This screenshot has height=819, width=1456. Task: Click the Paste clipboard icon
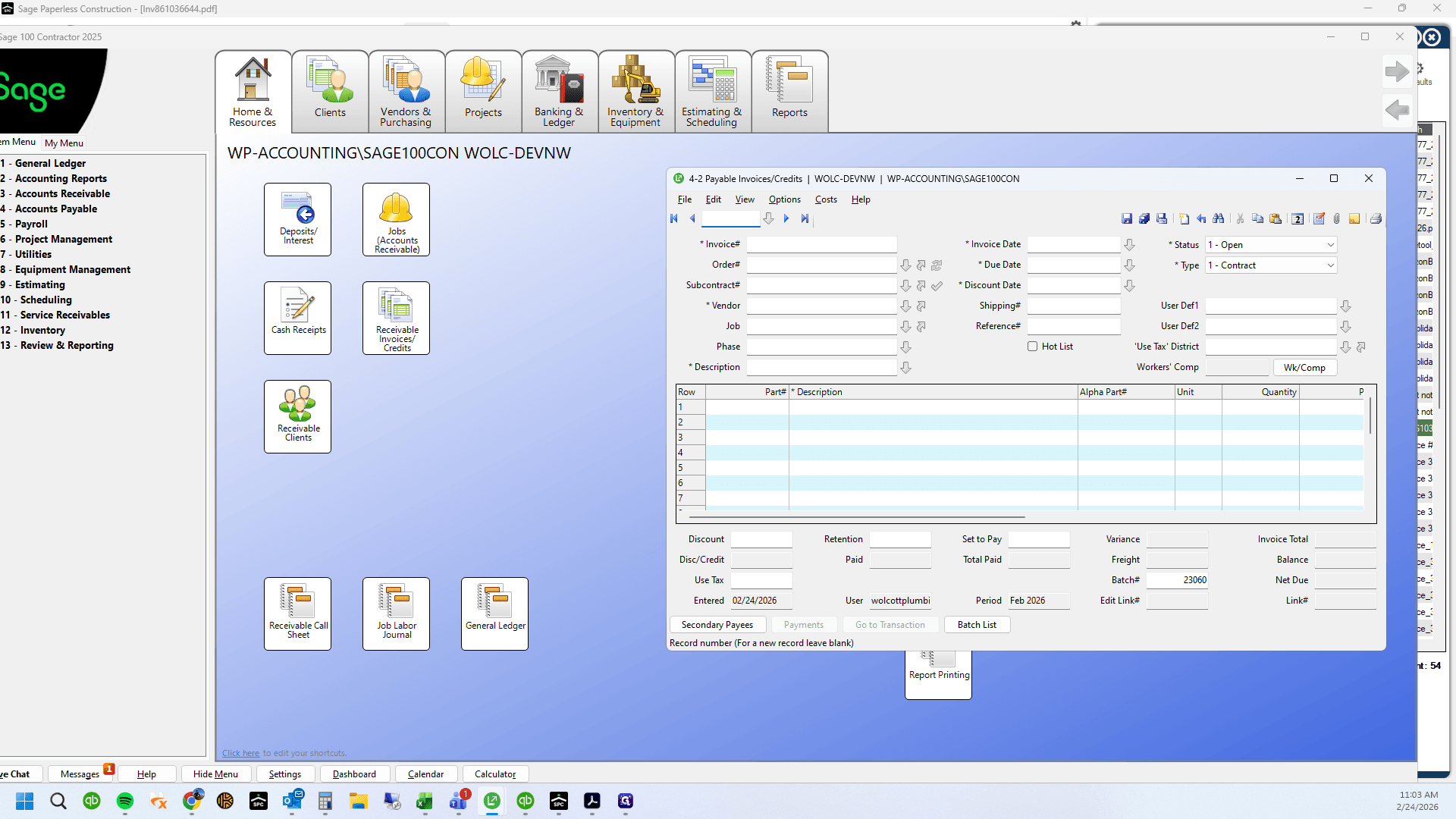coord(1276,219)
